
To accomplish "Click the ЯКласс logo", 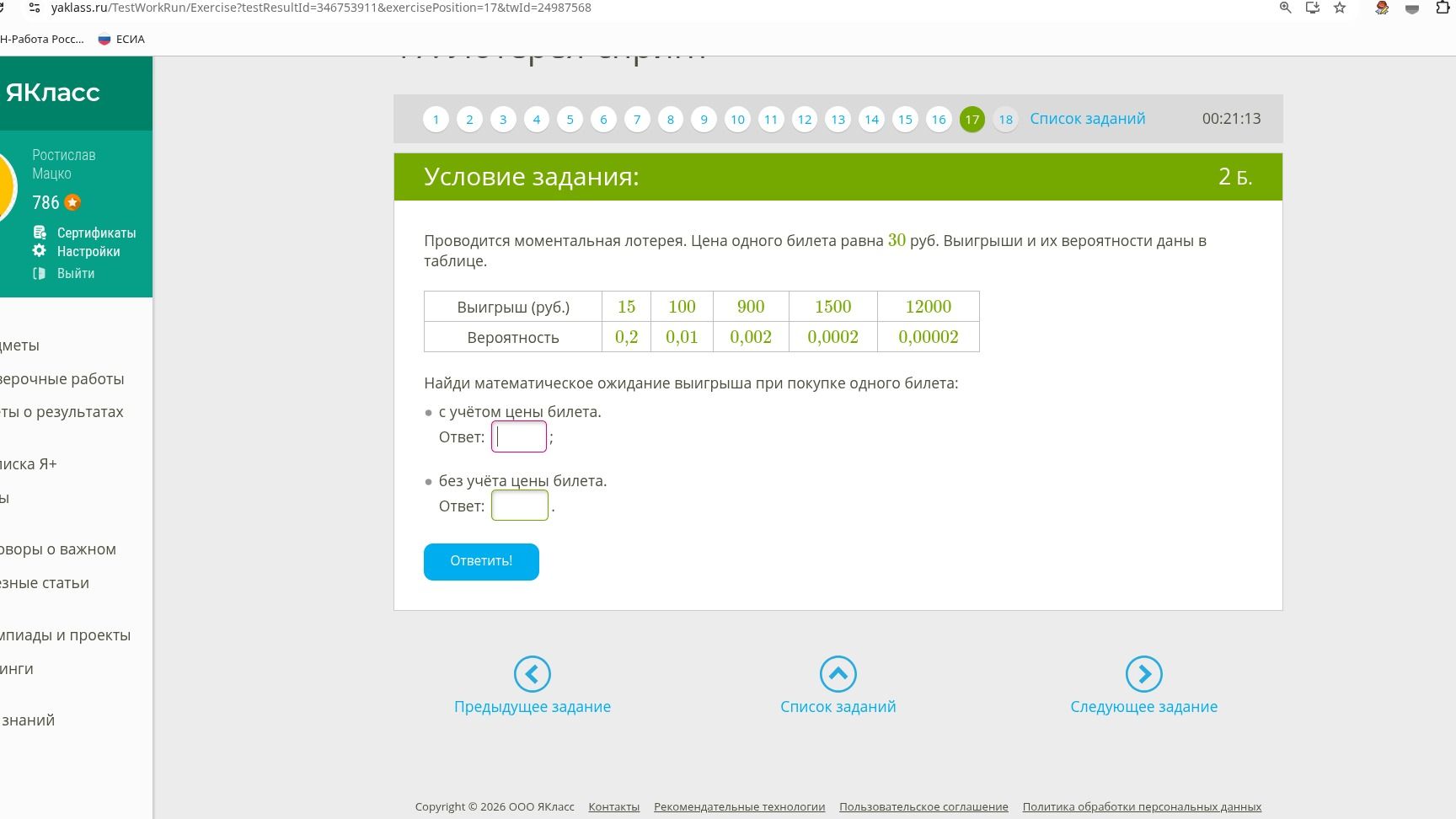I will 52,93.
